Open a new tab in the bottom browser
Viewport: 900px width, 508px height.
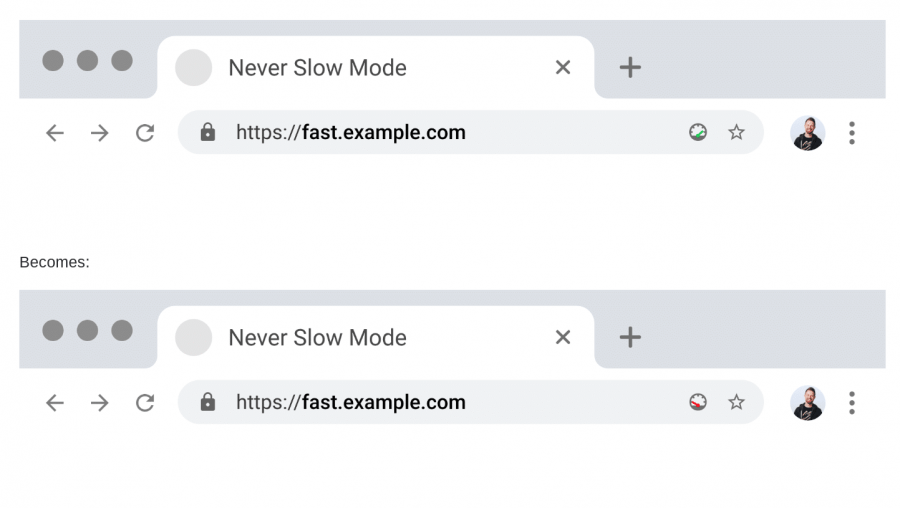[x=630, y=337]
